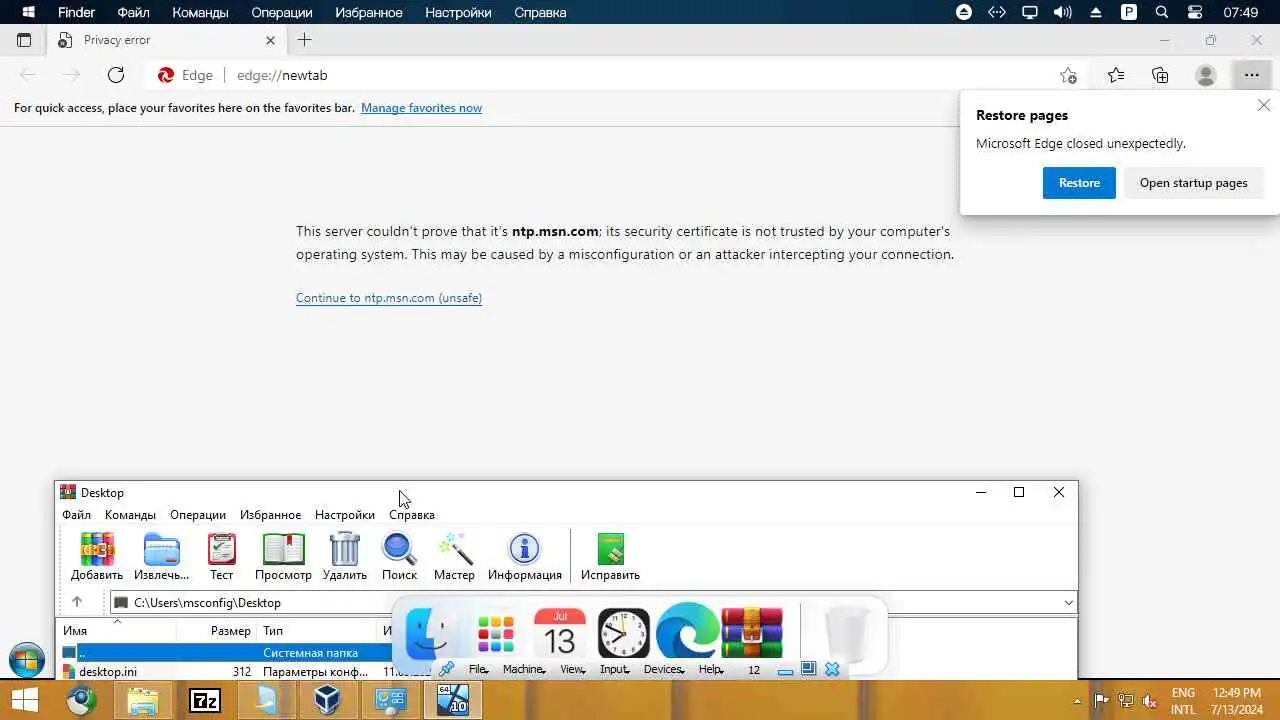Open top bar Операции menu
Screen dimensions: 1280x720
pyautogui.click(x=281, y=12)
